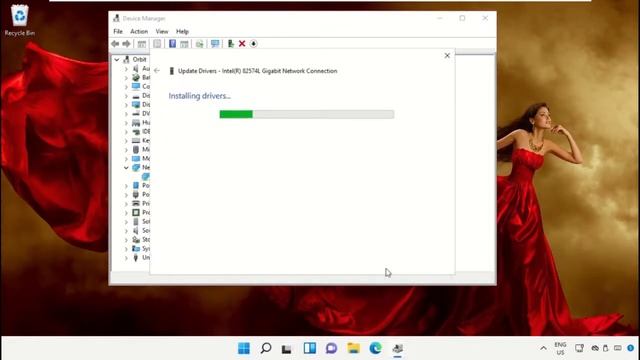Expand the IDE controllers category arrow

(x=126, y=132)
